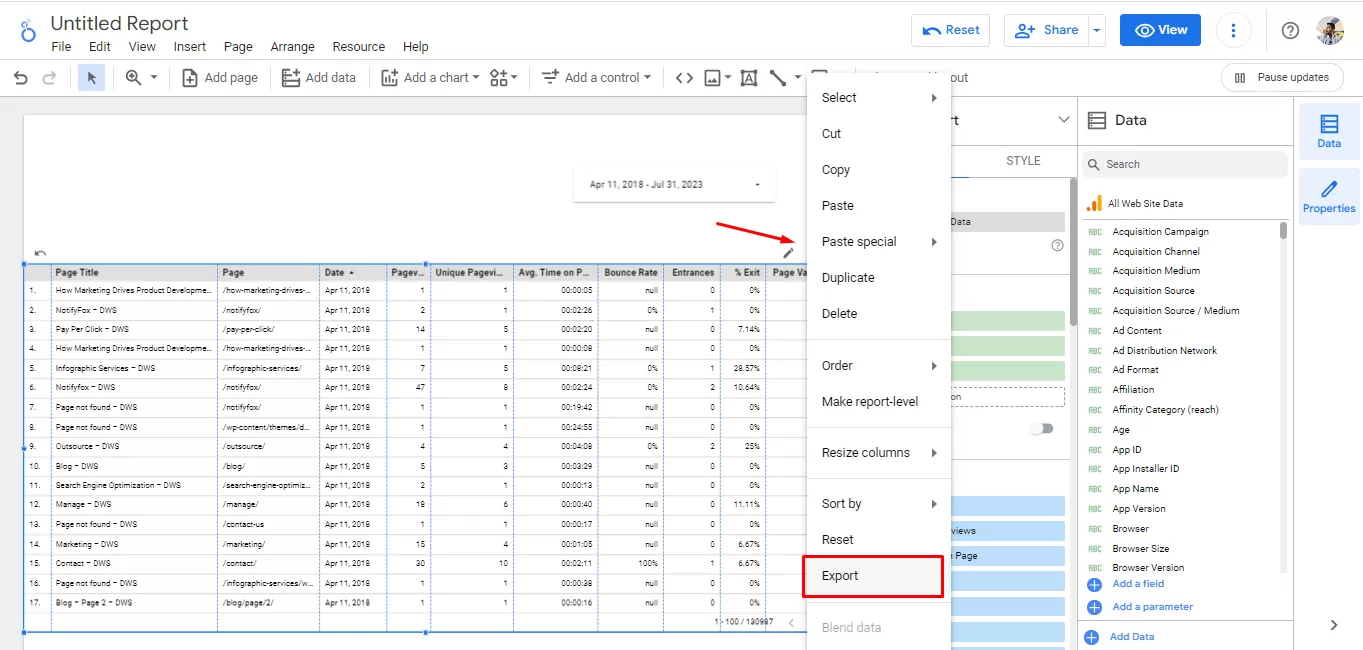Open the STYLE tab
Viewport: 1363px width, 650px height.
pos(1023,161)
